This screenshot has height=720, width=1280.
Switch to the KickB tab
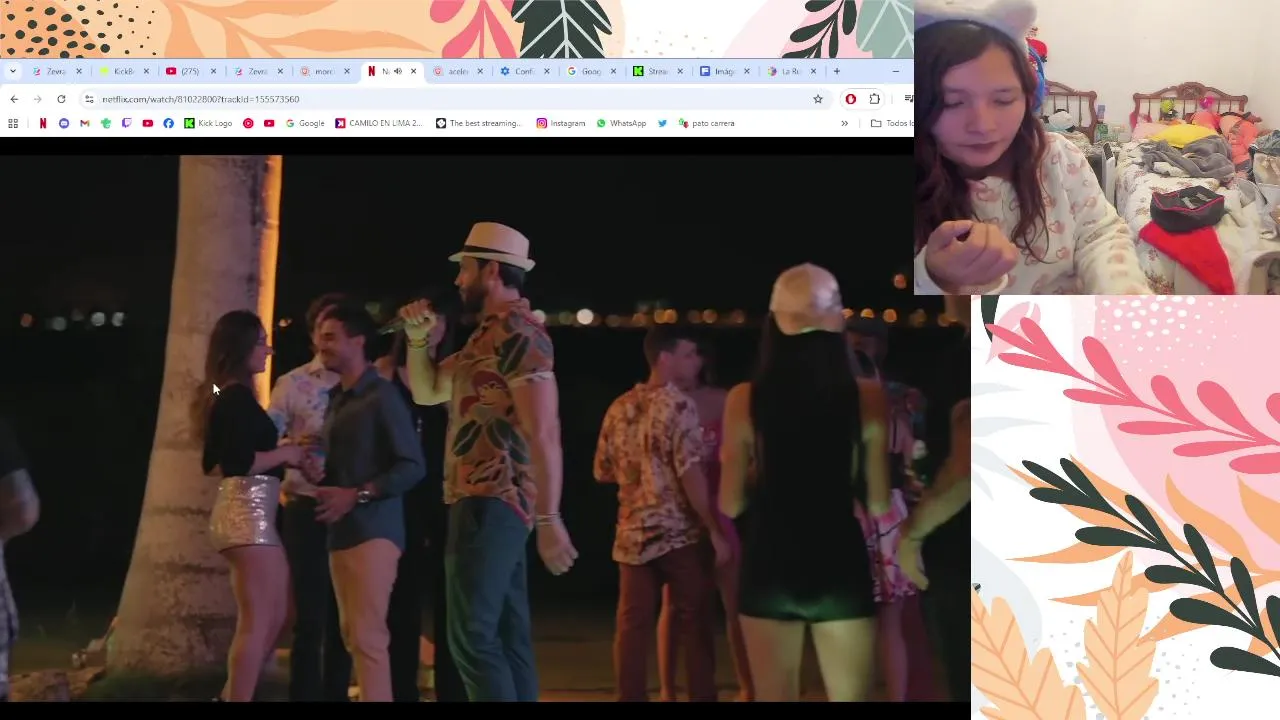[124, 71]
